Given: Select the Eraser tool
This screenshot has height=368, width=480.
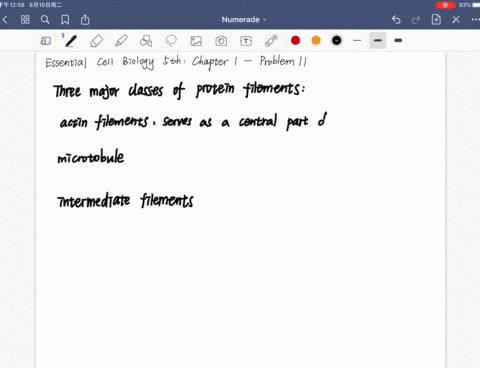Looking at the screenshot, I should 96,41.
